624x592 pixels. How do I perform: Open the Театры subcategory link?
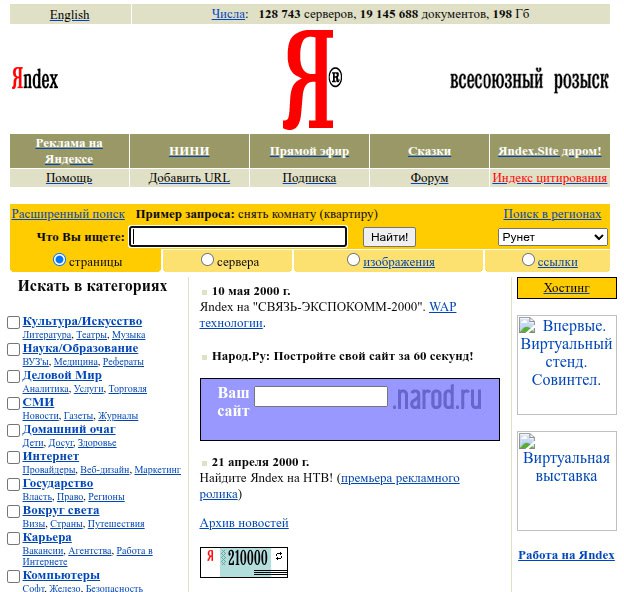pyautogui.click(x=92, y=335)
